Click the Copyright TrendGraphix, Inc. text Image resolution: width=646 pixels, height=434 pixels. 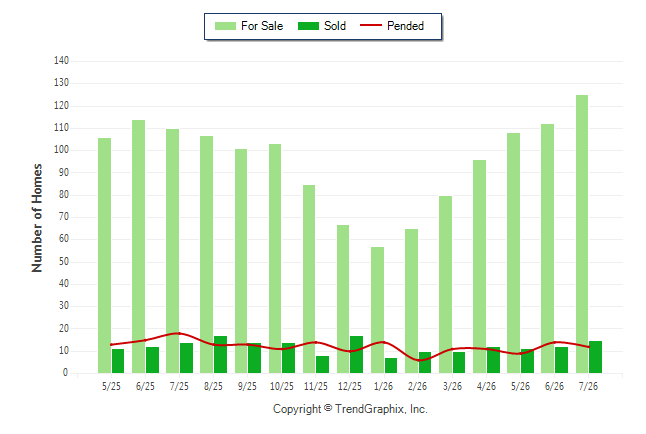coord(350,409)
